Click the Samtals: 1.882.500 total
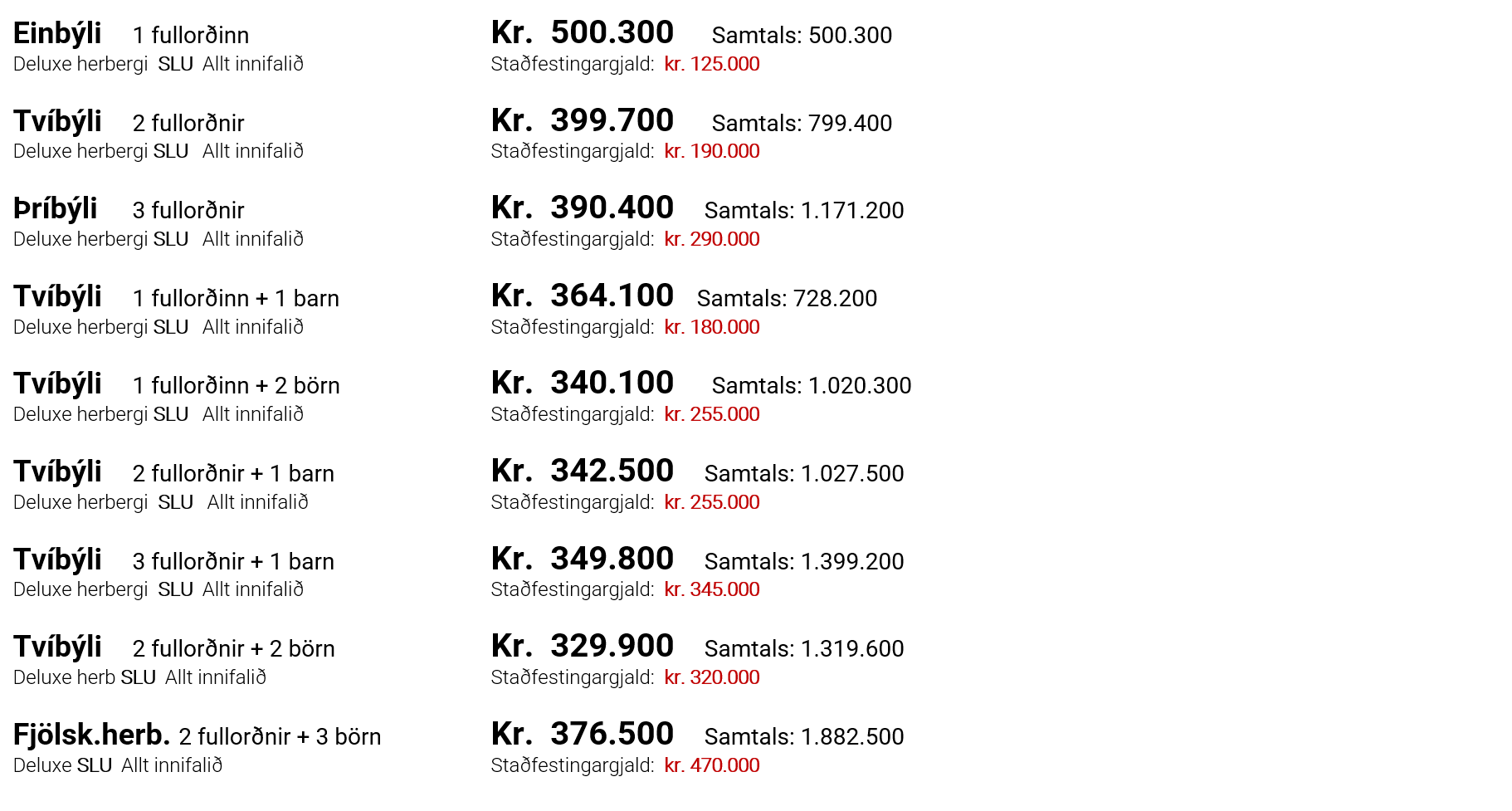This screenshot has height=811, width=1512. (804, 737)
